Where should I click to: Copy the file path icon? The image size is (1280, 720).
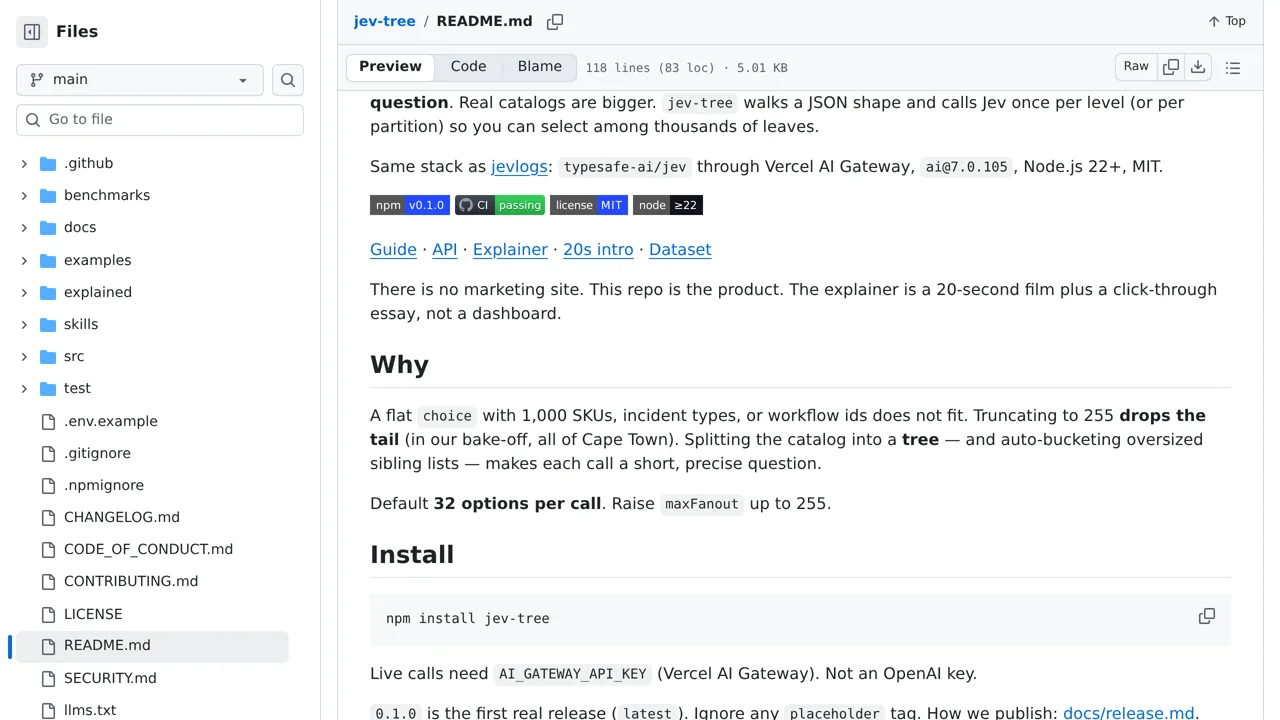click(555, 22)
